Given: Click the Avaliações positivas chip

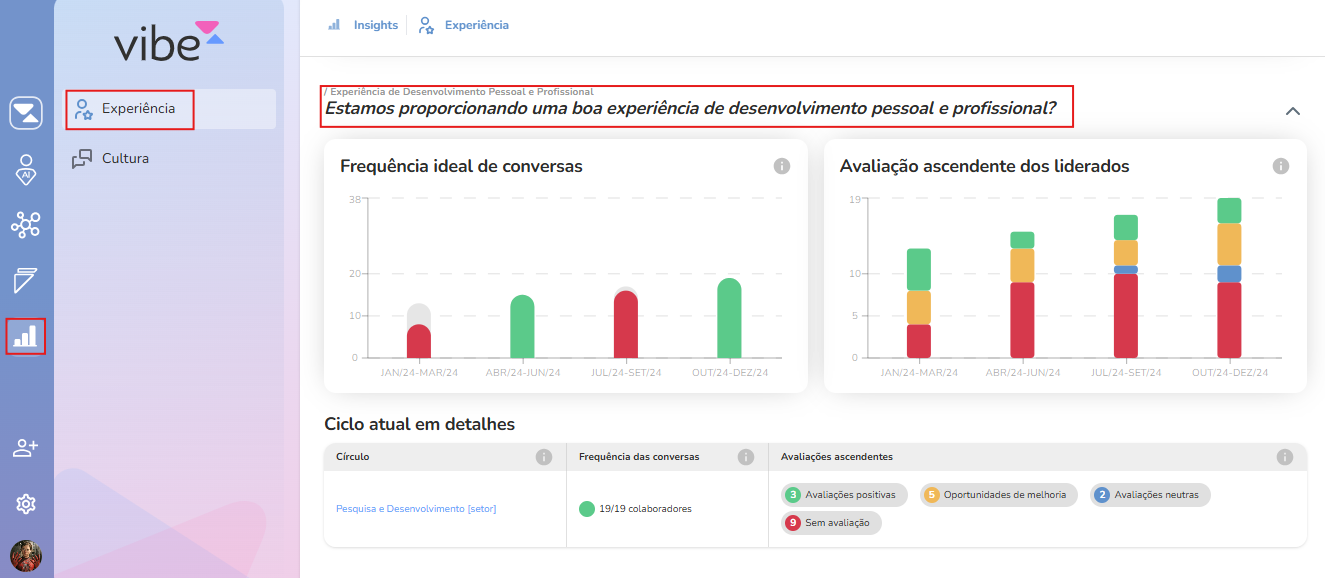Looking at the screenshot, I should (845, 495).
